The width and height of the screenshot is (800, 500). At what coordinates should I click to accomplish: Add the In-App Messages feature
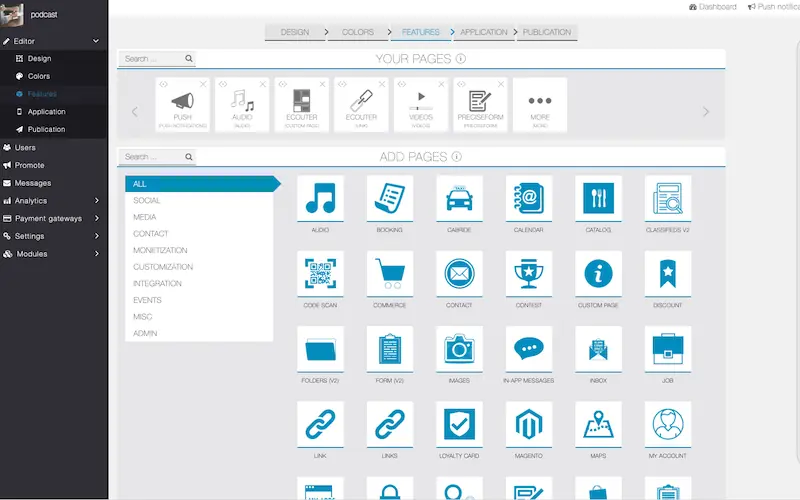pyautogui.click(x=529, y=349)
